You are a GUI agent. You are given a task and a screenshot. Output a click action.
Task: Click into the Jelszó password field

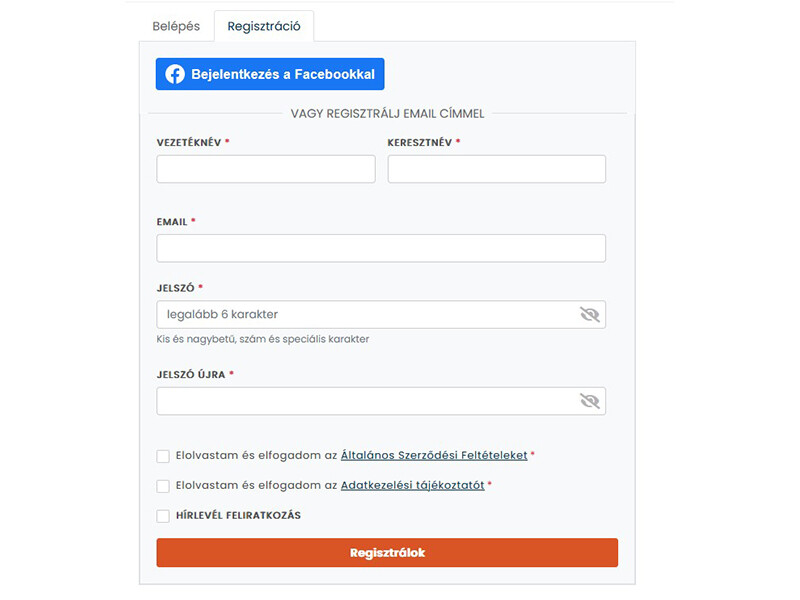tap(366, 315)
